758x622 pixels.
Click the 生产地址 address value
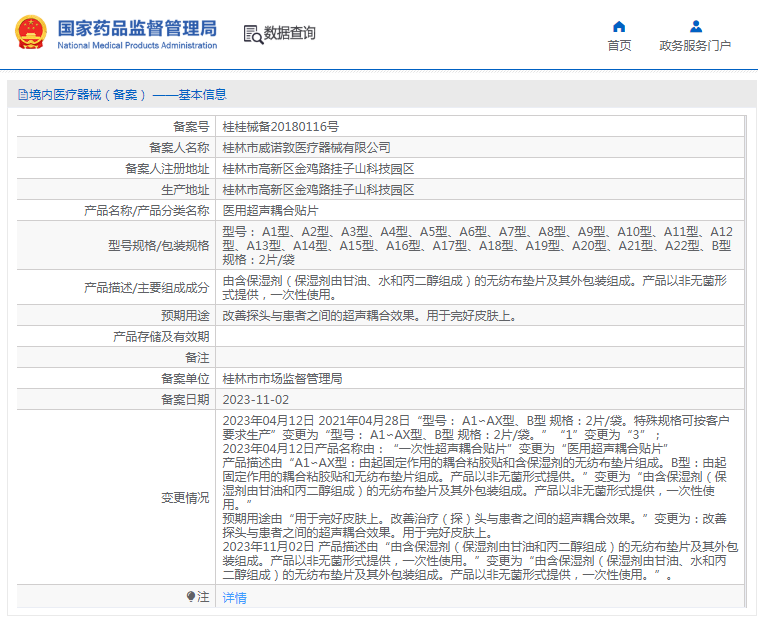coord(318,189)
